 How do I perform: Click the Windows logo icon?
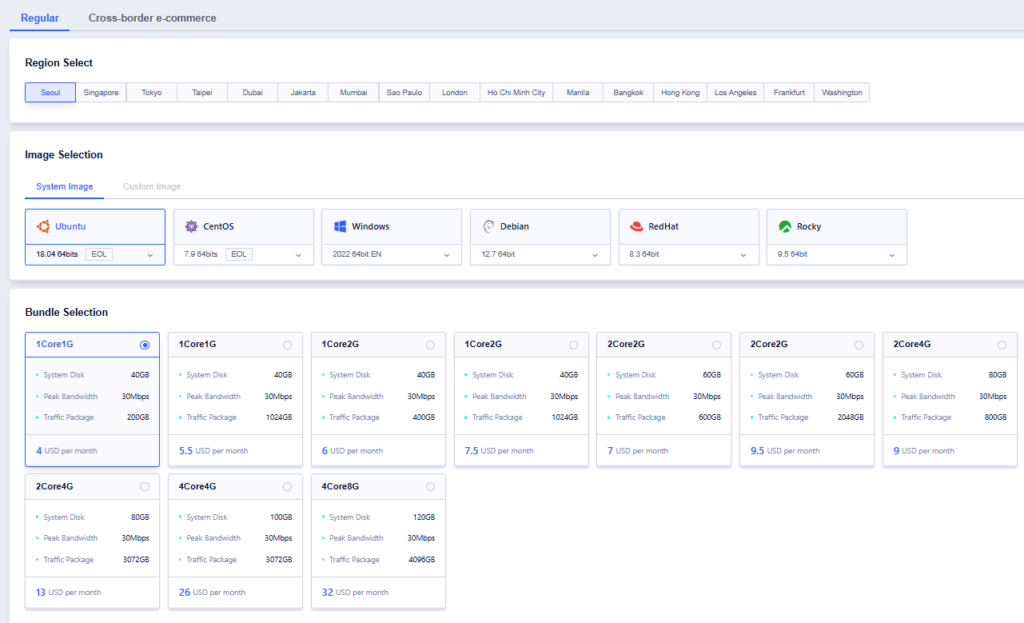pyautogui.click(x=340, y=226)
